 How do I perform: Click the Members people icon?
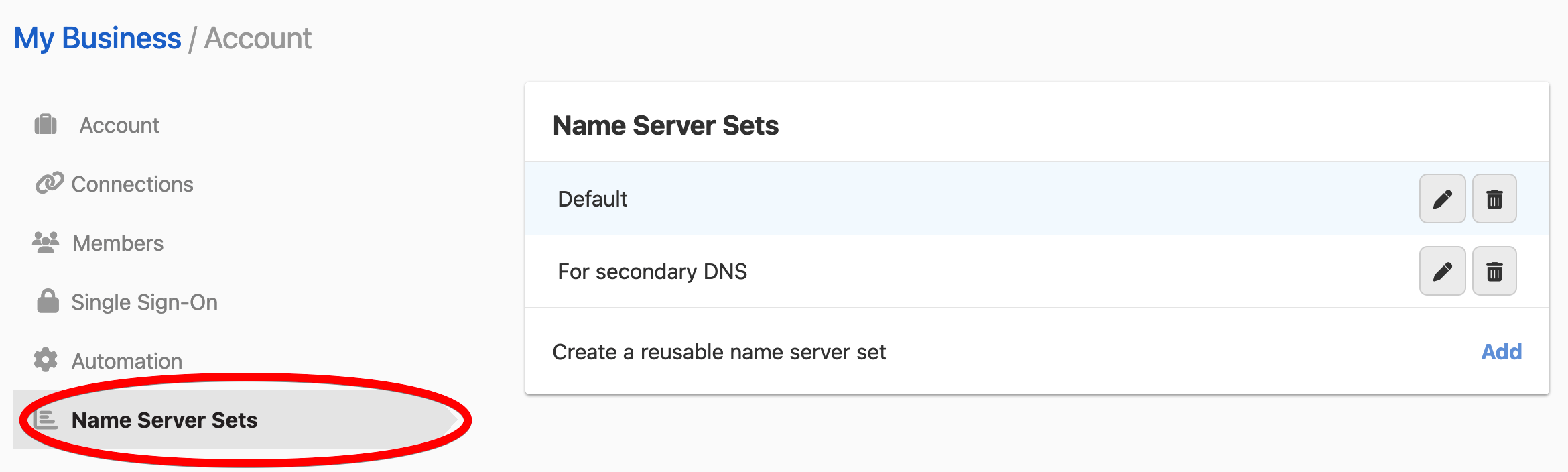pos(46,243)
